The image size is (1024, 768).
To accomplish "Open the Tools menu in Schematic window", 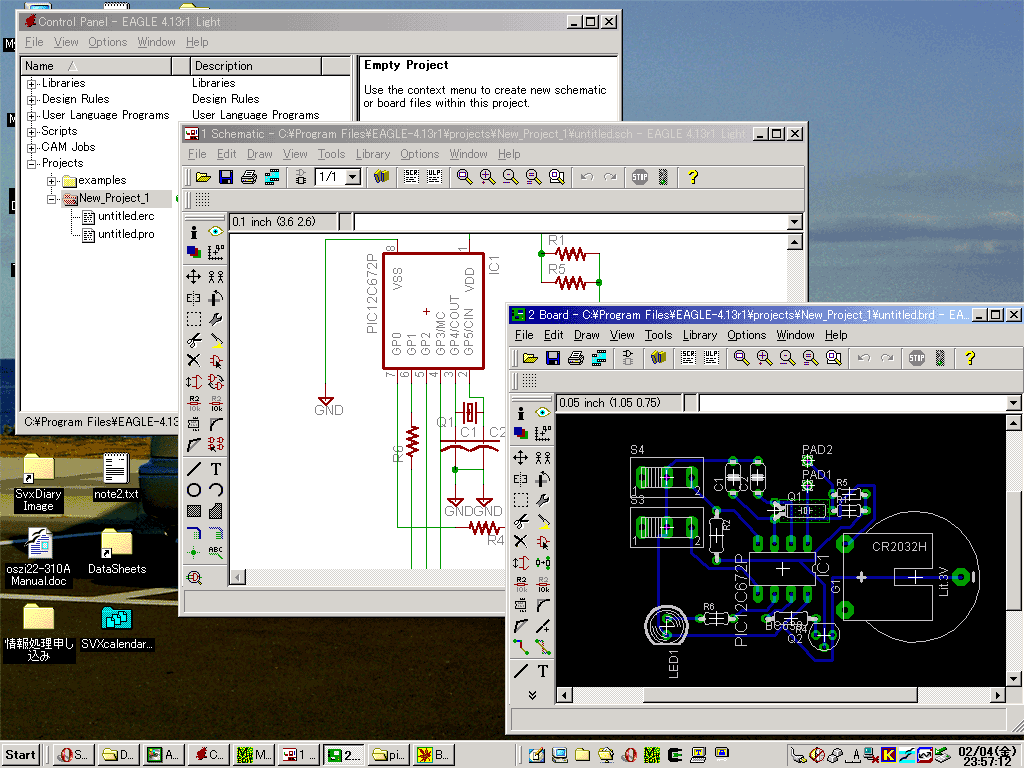I will 331,154.
